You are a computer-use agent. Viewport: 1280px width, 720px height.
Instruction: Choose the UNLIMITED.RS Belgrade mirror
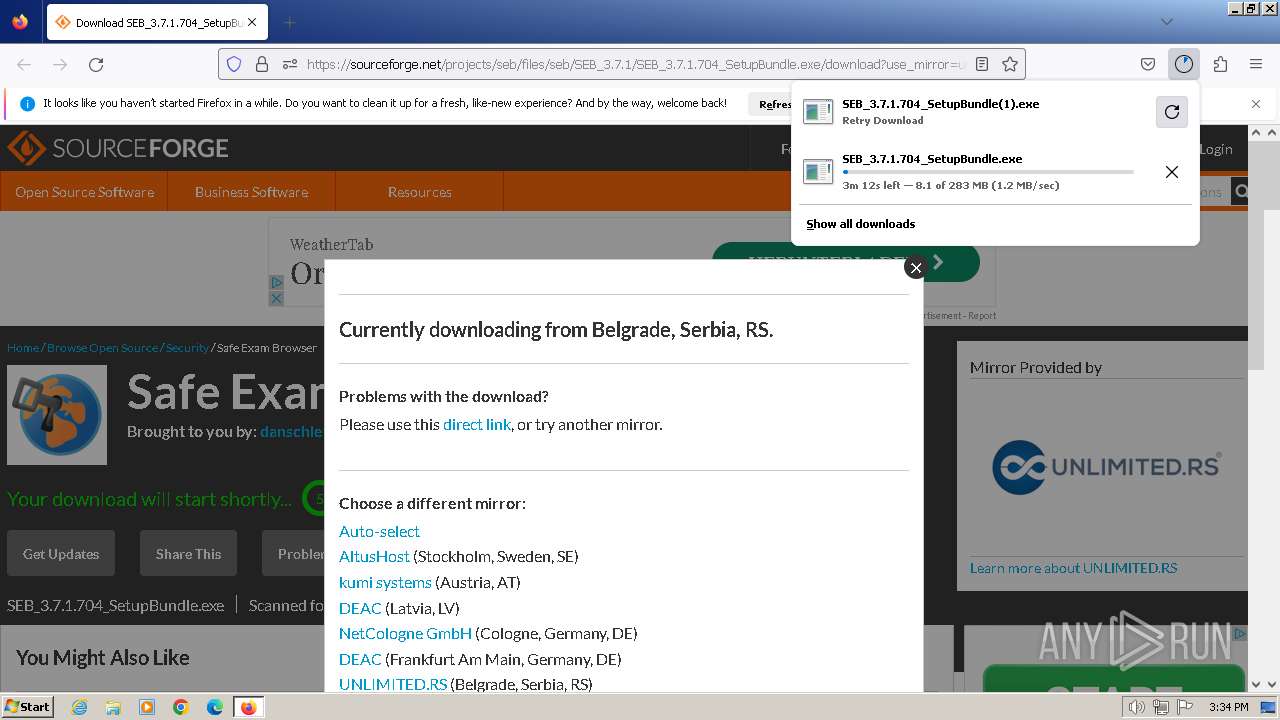(393, 684)
